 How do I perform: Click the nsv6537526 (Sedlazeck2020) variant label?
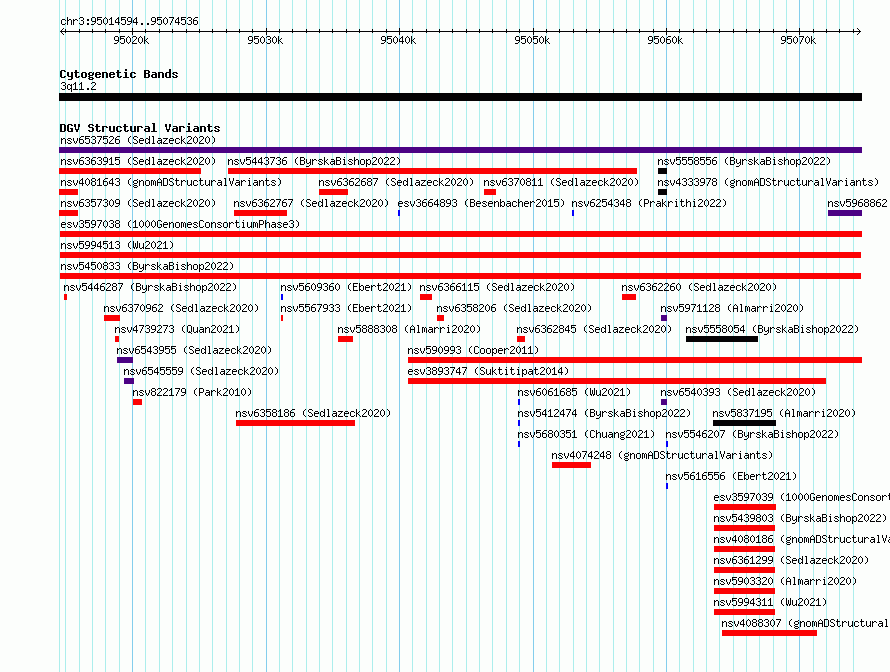tap(138, 140)
